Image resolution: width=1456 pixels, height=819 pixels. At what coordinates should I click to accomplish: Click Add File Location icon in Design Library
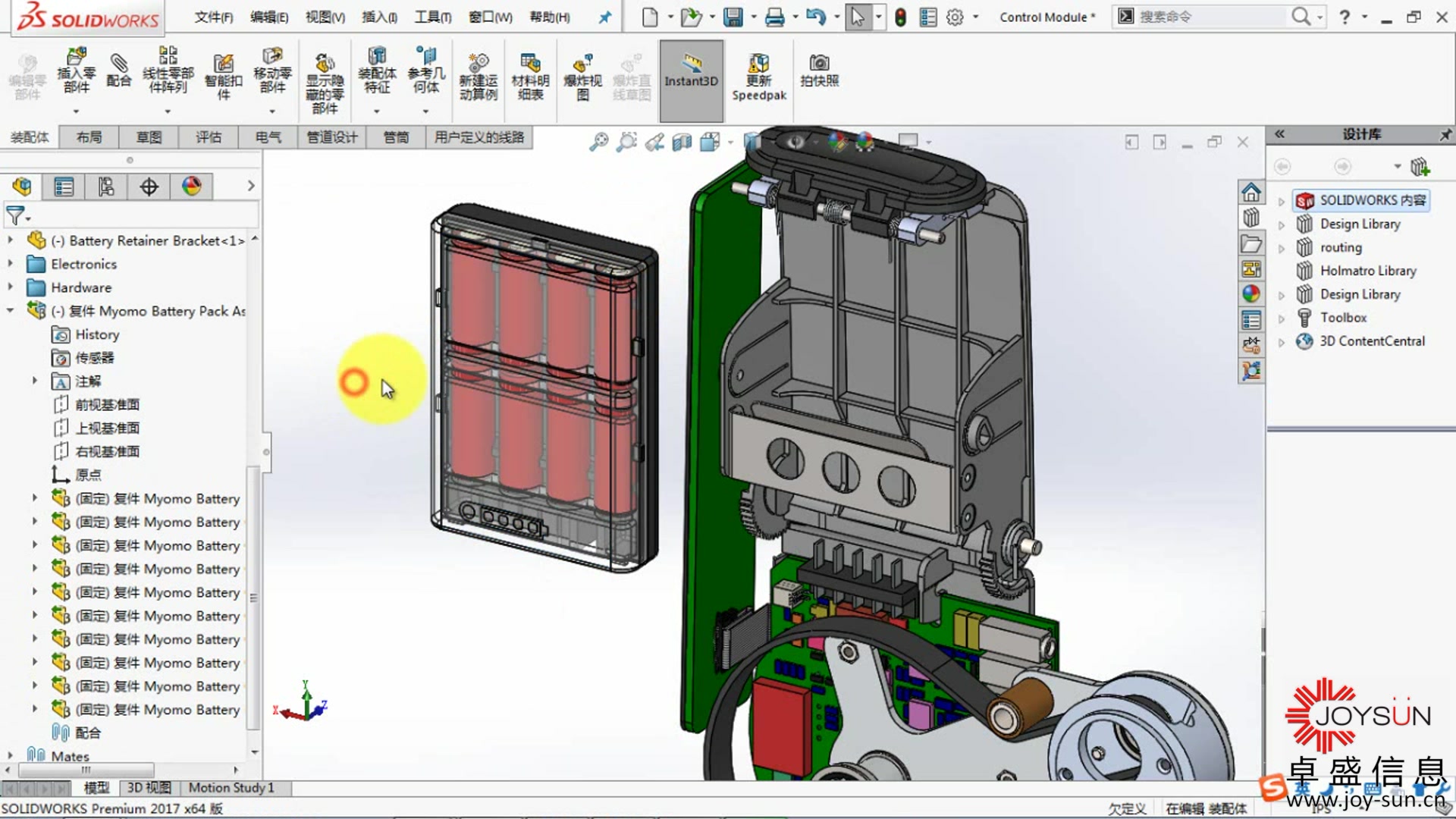coord(1420,166)
